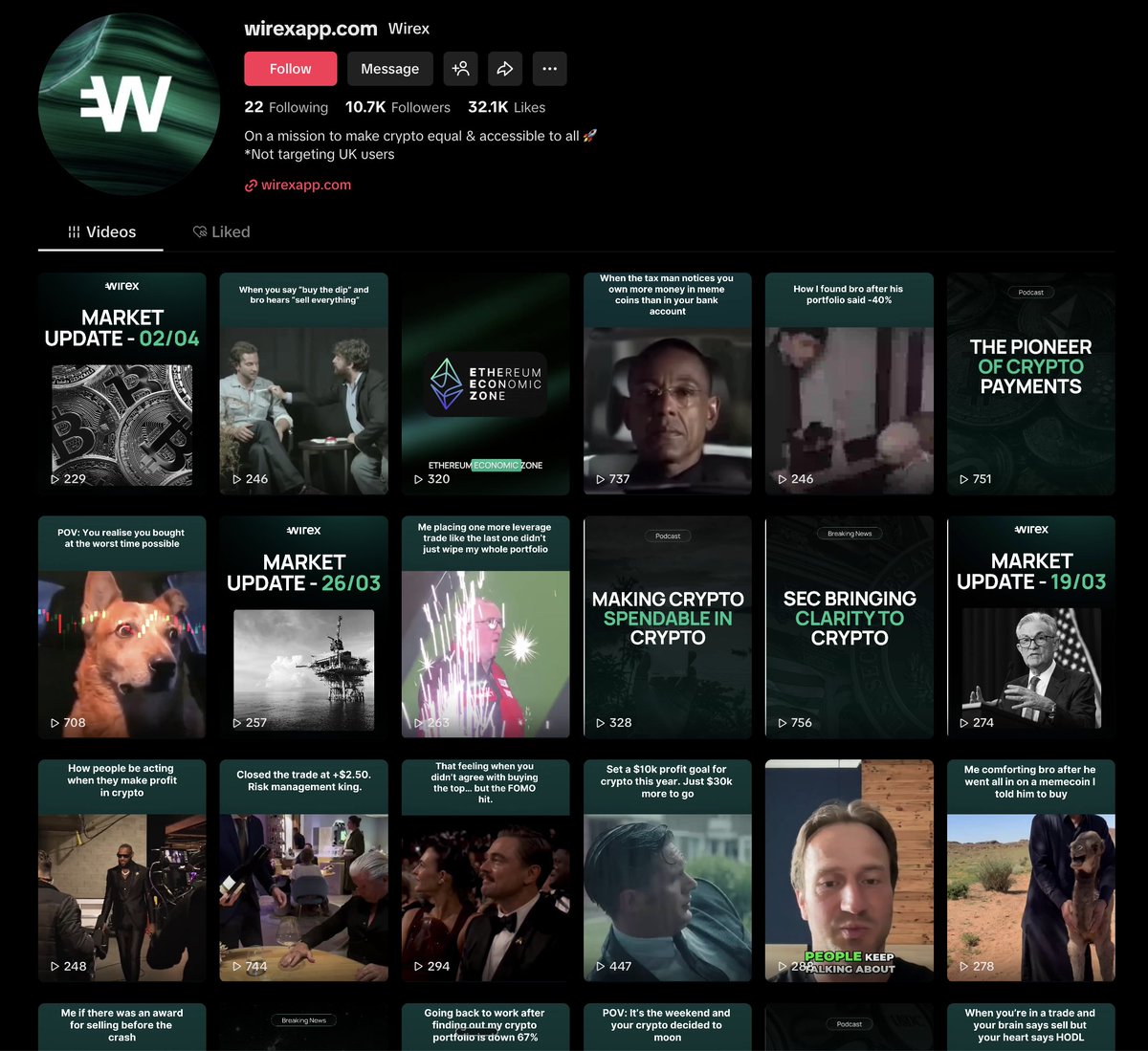Open Message to Wirex
1148x1051 pixels.
point(389,69)
